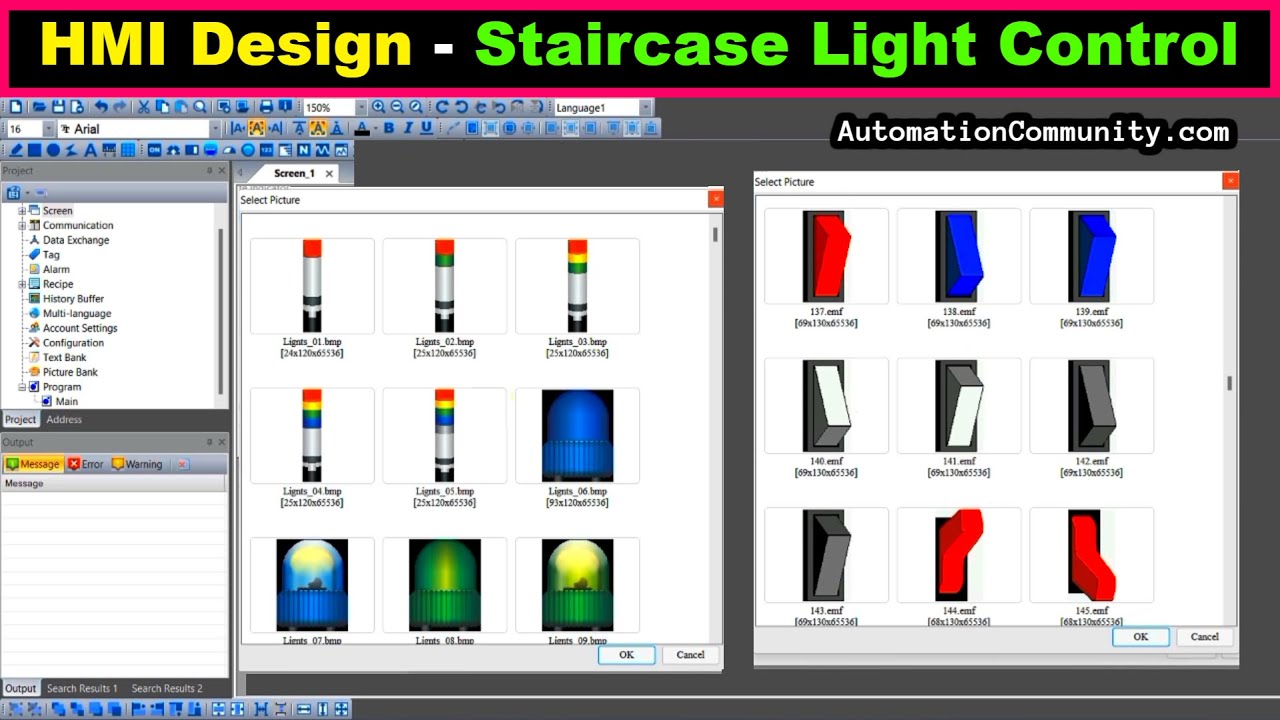Insert the trend graph wave object
The height and width of the screenshot is (720, 1280).
[322, 150]
